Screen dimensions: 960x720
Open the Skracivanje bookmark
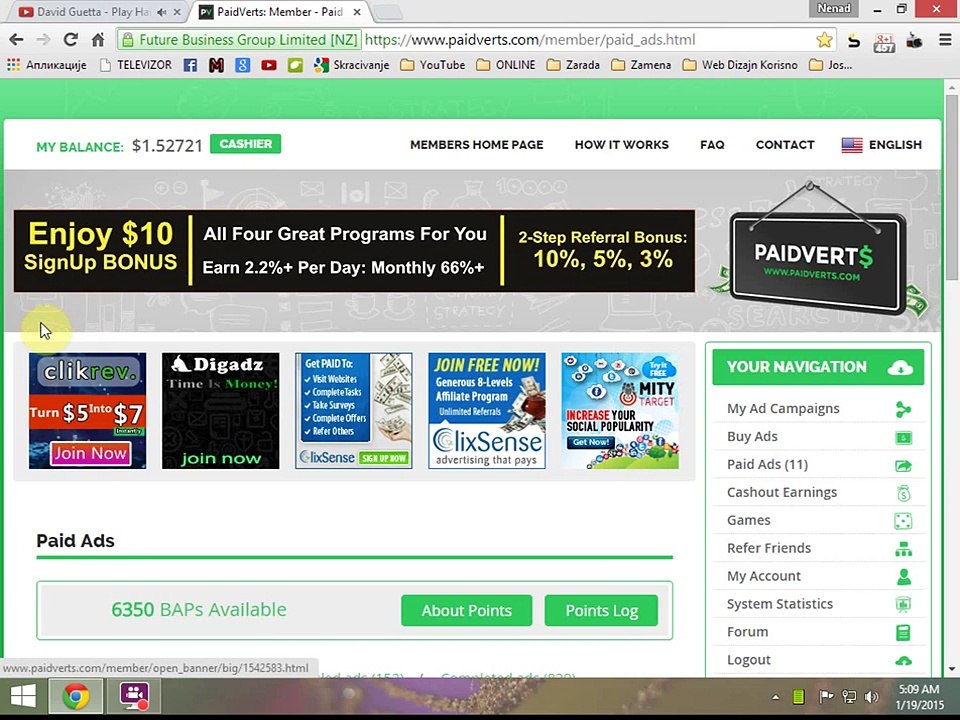tap(351, 65)
